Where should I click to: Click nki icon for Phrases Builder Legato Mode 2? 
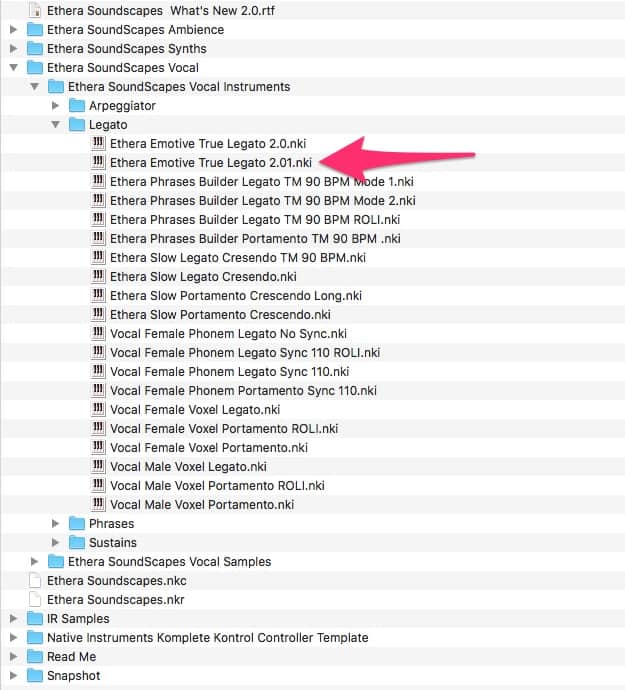(98, 201)
